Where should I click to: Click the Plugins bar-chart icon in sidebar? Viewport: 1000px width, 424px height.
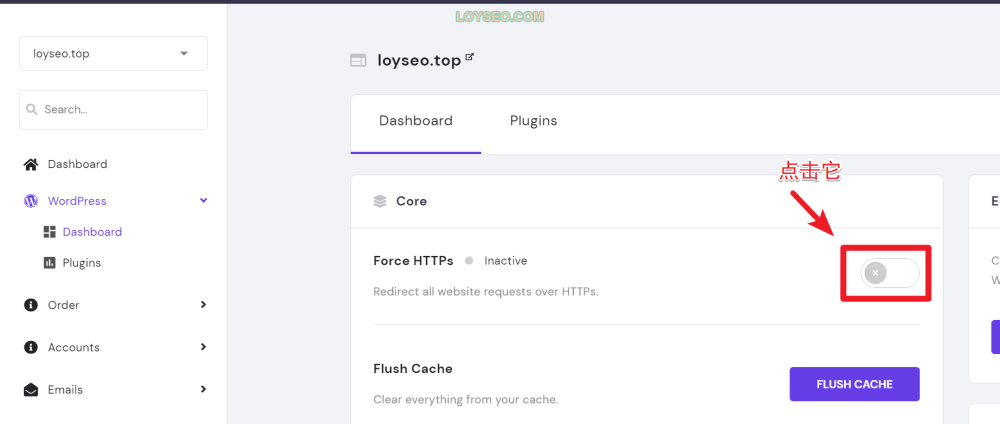(50, 263)
